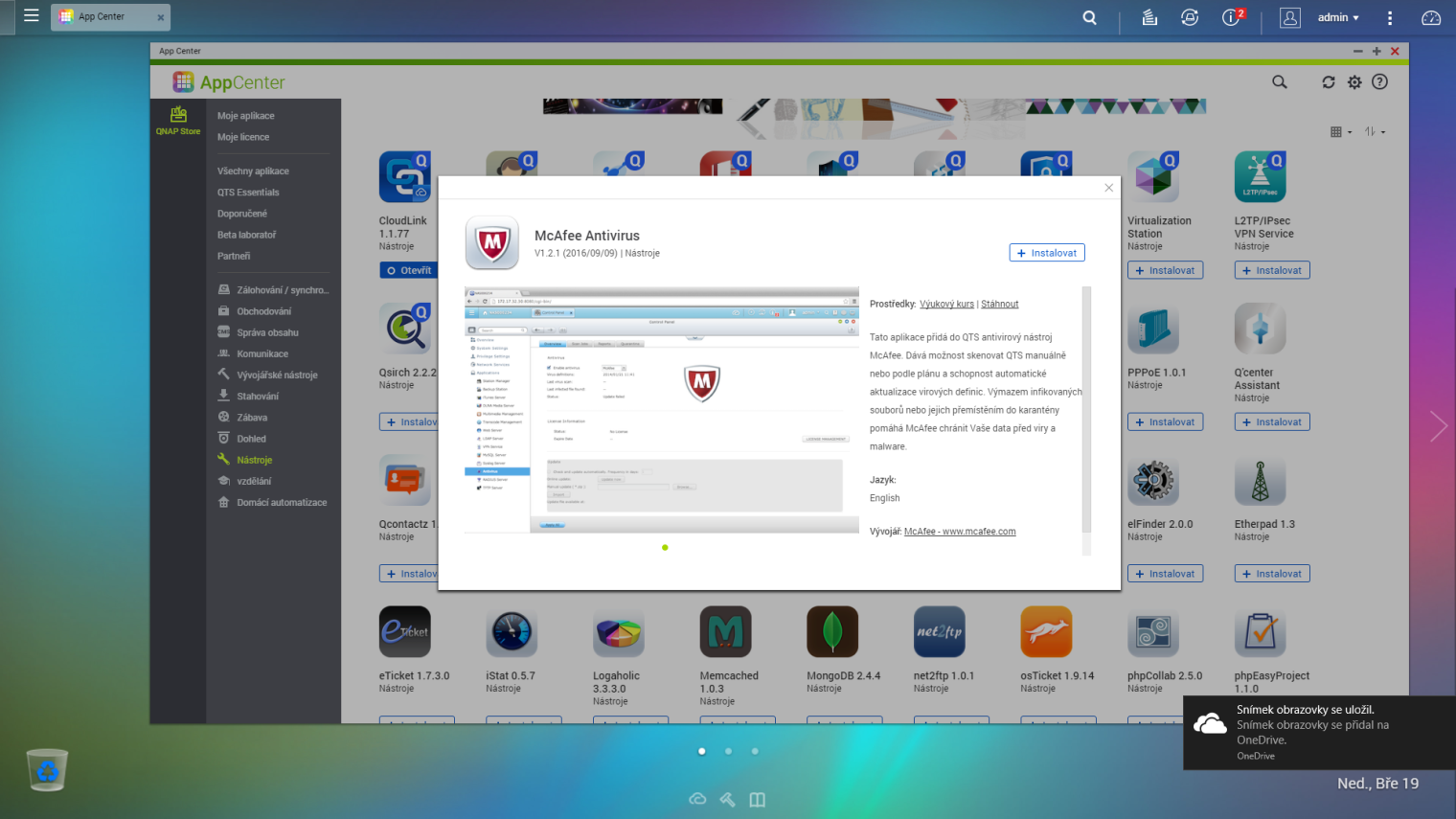
Task: Click the elFinder app icon
Action: [x=1153, y=480]
